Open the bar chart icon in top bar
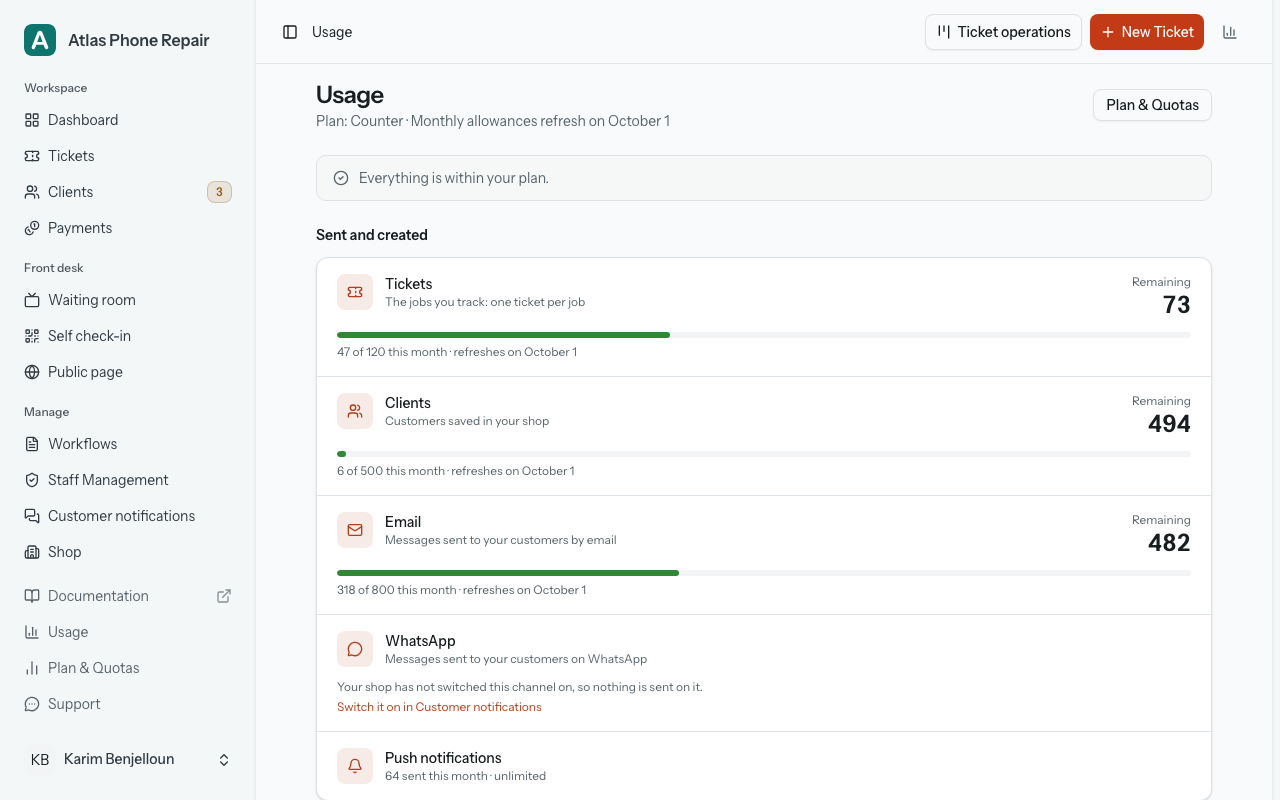1280x800 pixels. 1230,32
